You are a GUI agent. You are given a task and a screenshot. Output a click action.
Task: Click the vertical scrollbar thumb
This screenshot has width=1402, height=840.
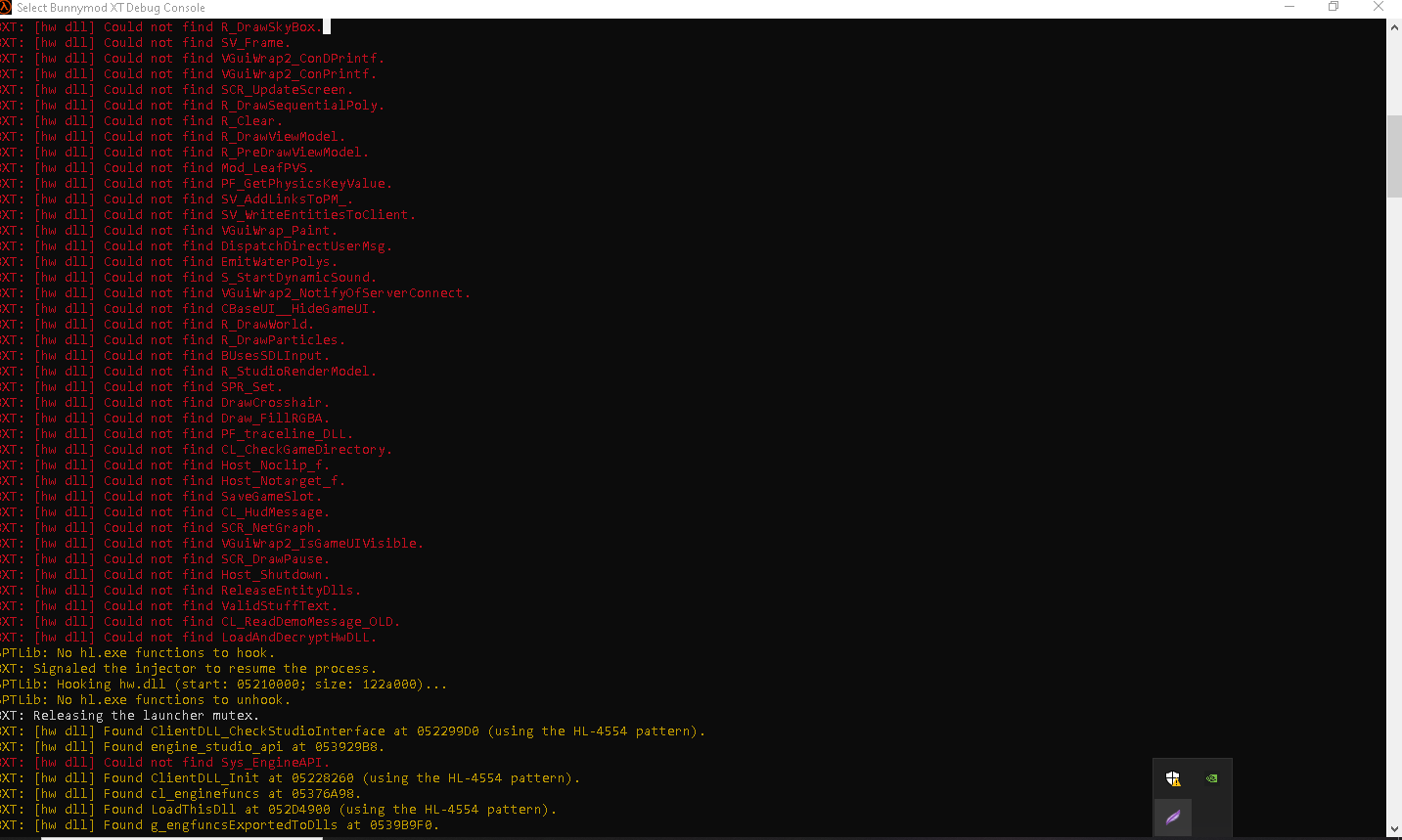[1394, 156]
